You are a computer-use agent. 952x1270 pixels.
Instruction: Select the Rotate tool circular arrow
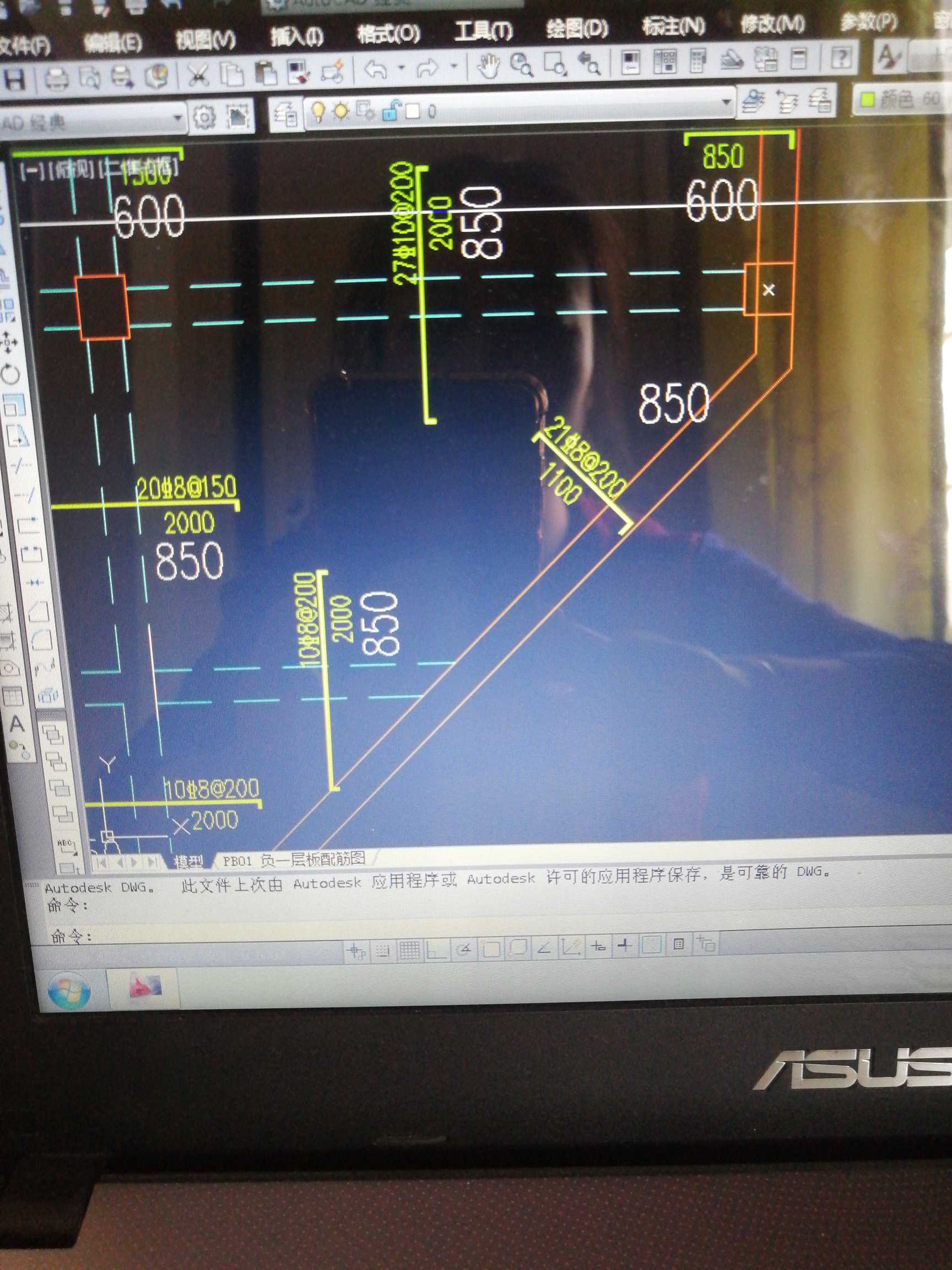pyautogui.click(x=10, y=374)
